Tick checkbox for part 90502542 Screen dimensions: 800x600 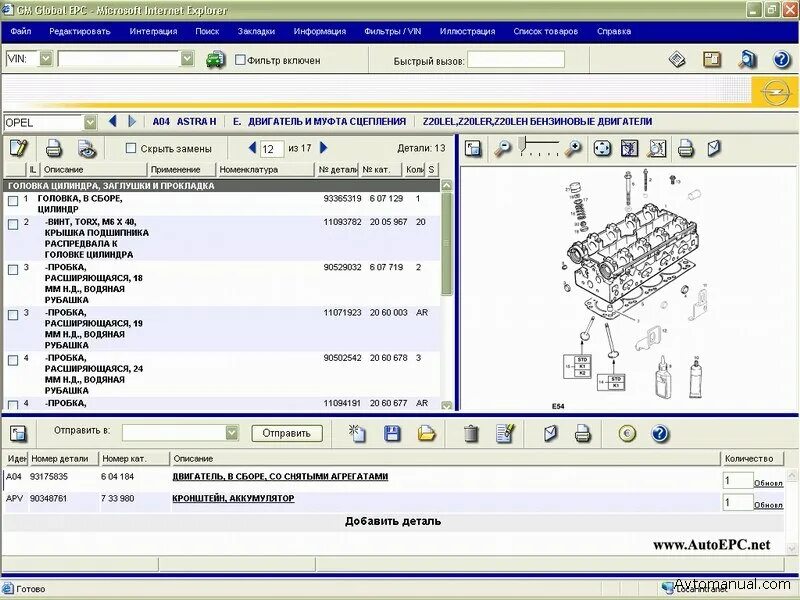pos(13,360)
